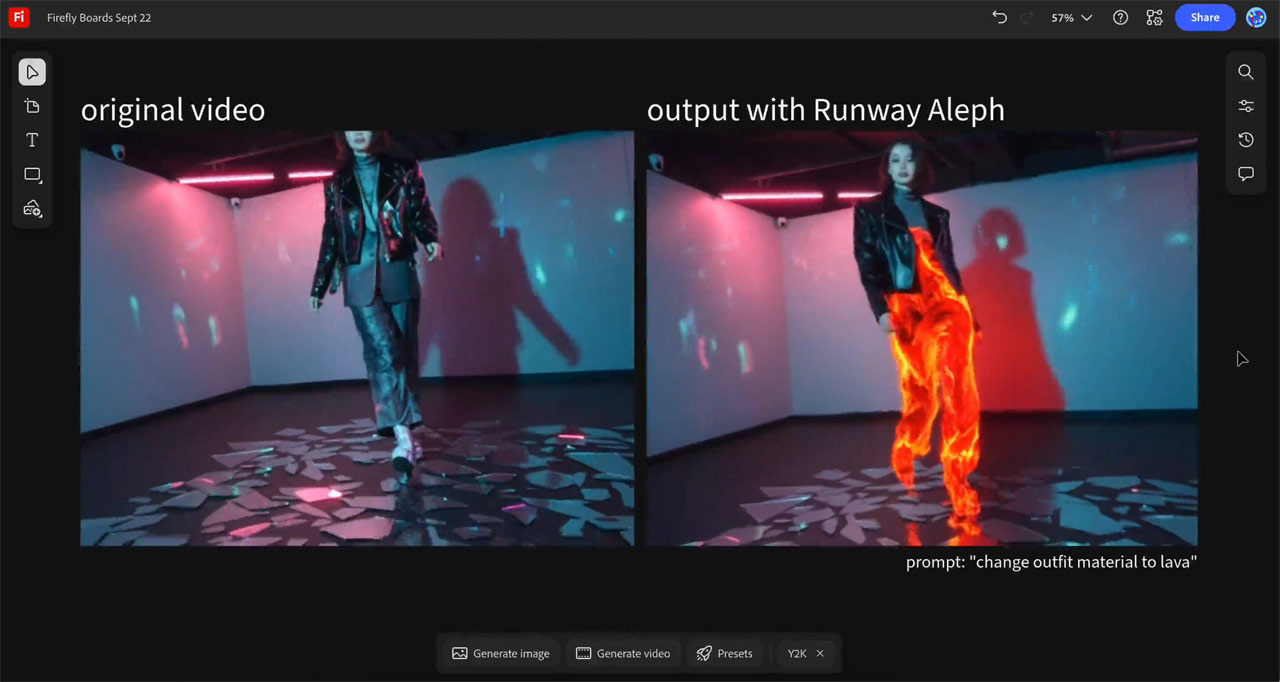The height and width of the screenshot is (682, 1280).
Task: Open the search magnifier in right panel
Action: click(1245, 72)
